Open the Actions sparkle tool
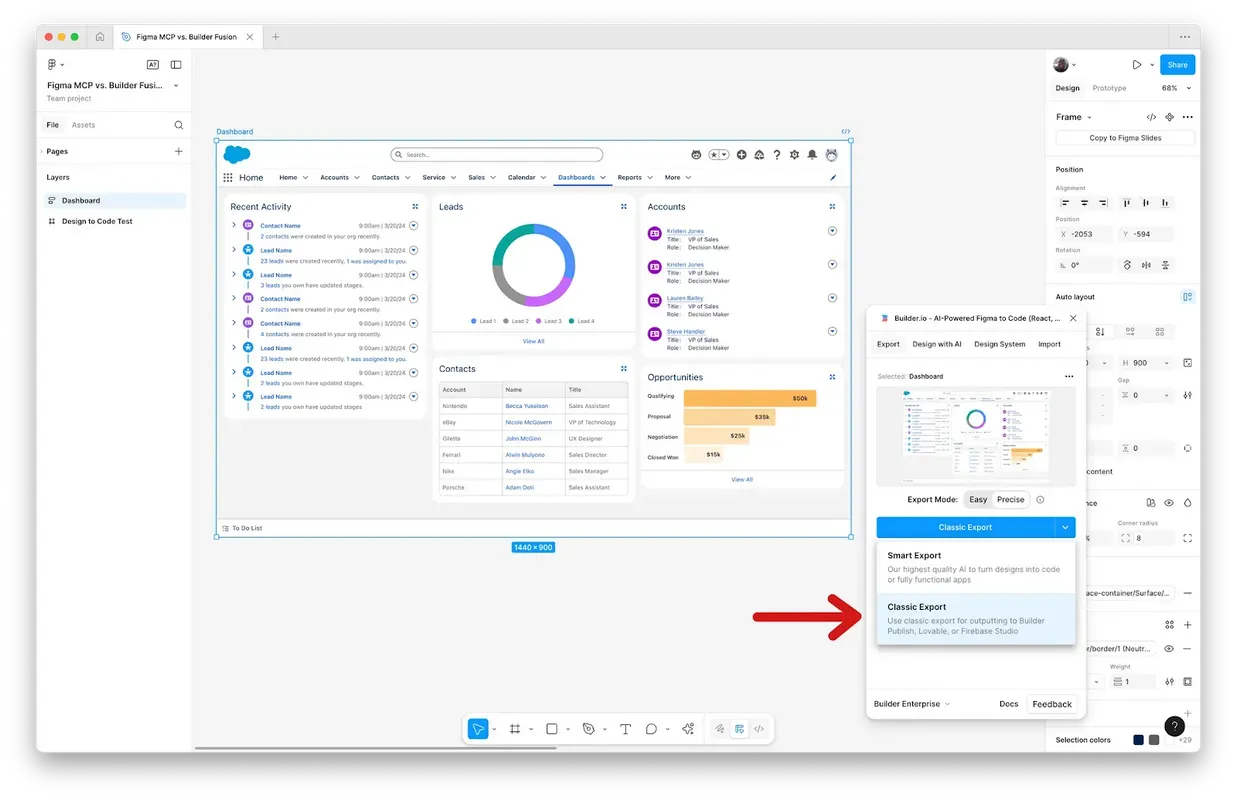 [x=687, y=729]
